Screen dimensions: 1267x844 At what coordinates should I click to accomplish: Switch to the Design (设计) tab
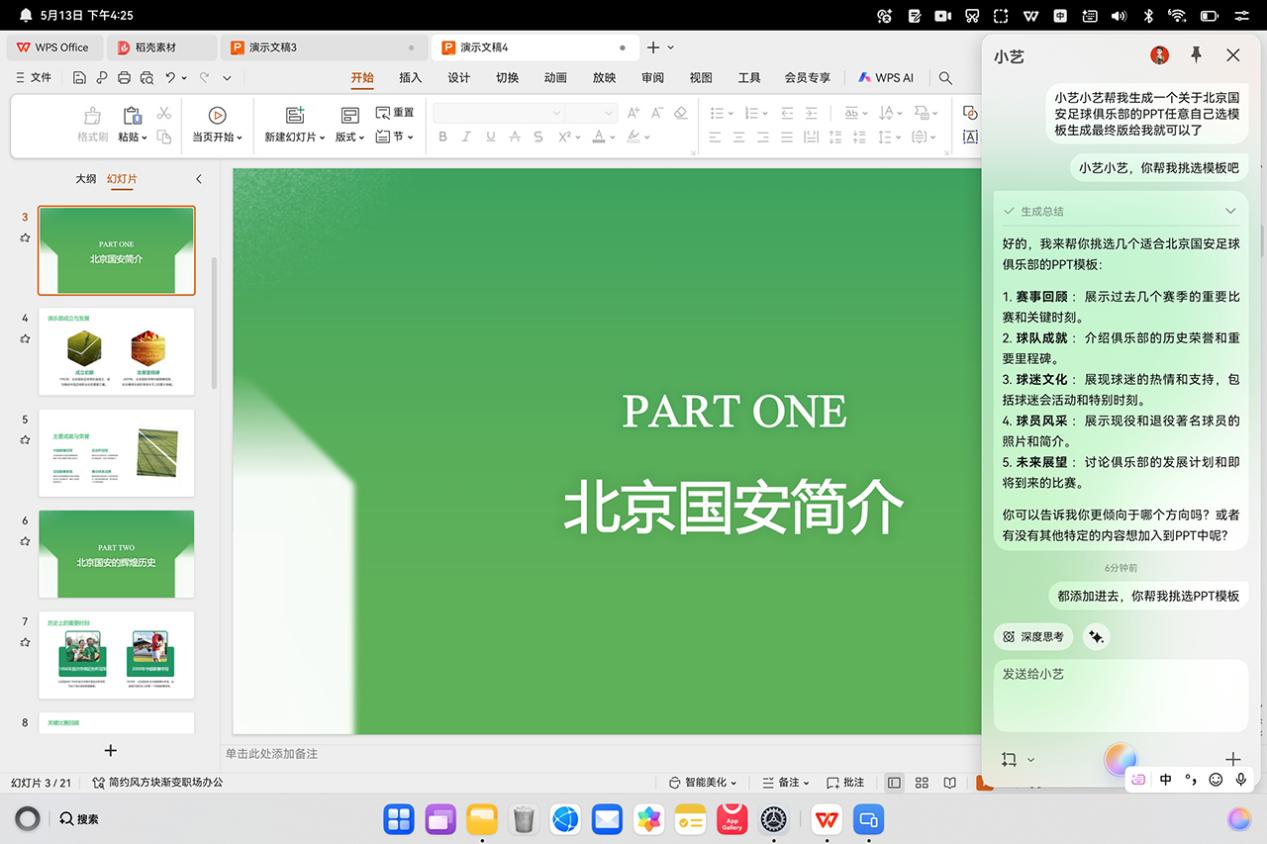tap(459, 77)
